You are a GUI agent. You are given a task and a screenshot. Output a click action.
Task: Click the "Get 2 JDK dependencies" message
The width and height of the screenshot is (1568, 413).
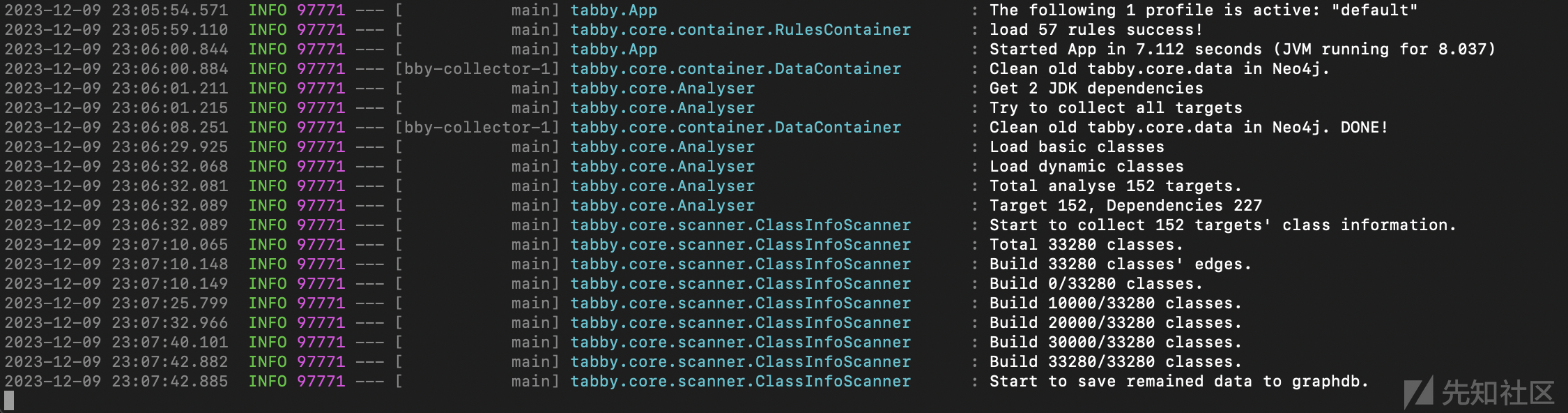tap(1096, 89)
